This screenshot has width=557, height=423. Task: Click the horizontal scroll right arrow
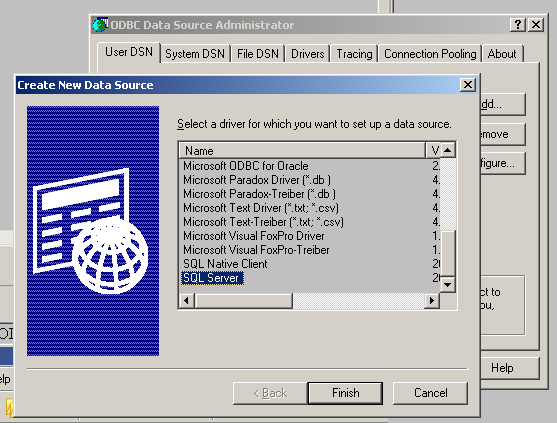click(432, 301)
